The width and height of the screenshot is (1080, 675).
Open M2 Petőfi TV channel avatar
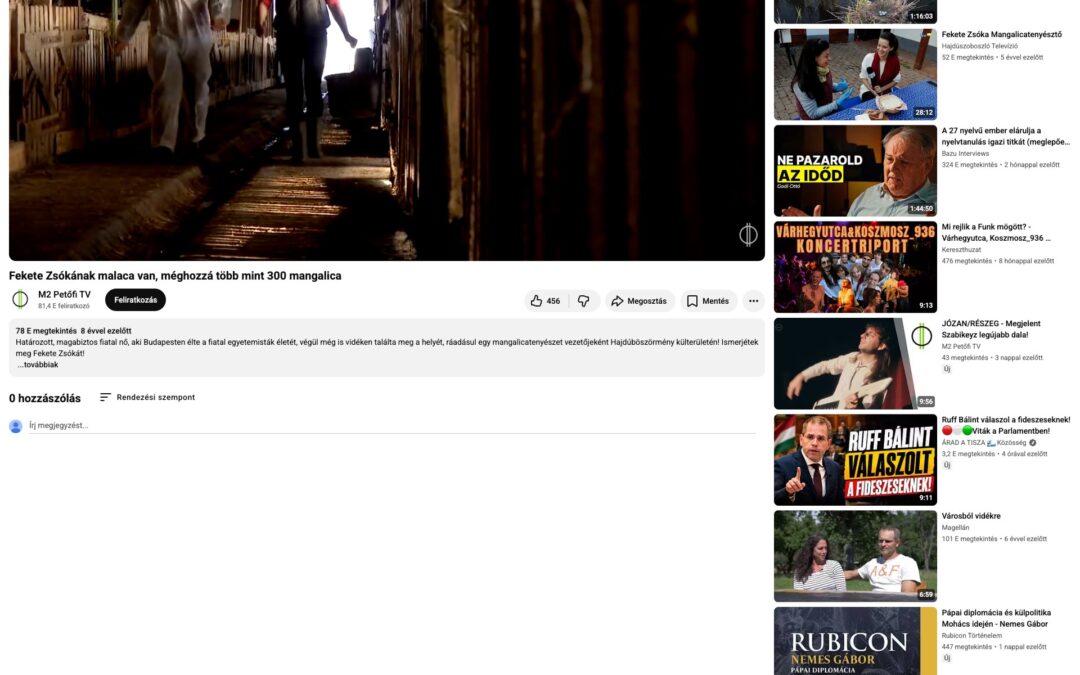[20, 299]
